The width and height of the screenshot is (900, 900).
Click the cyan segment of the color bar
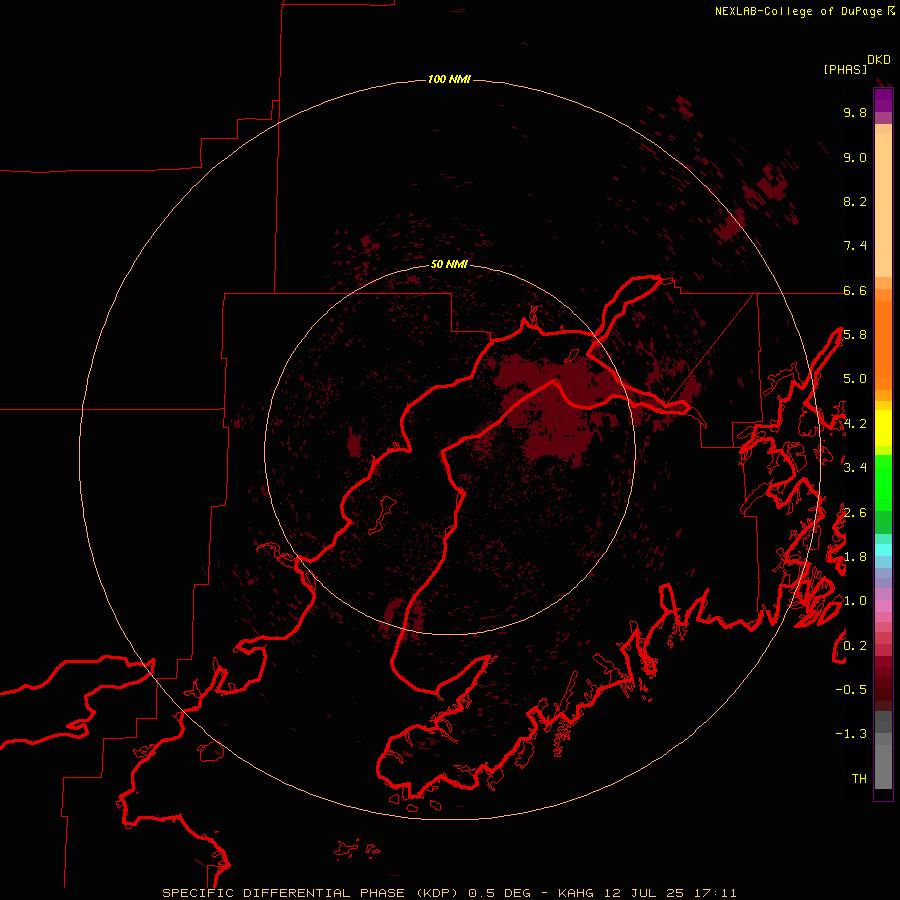pos(883,549)
